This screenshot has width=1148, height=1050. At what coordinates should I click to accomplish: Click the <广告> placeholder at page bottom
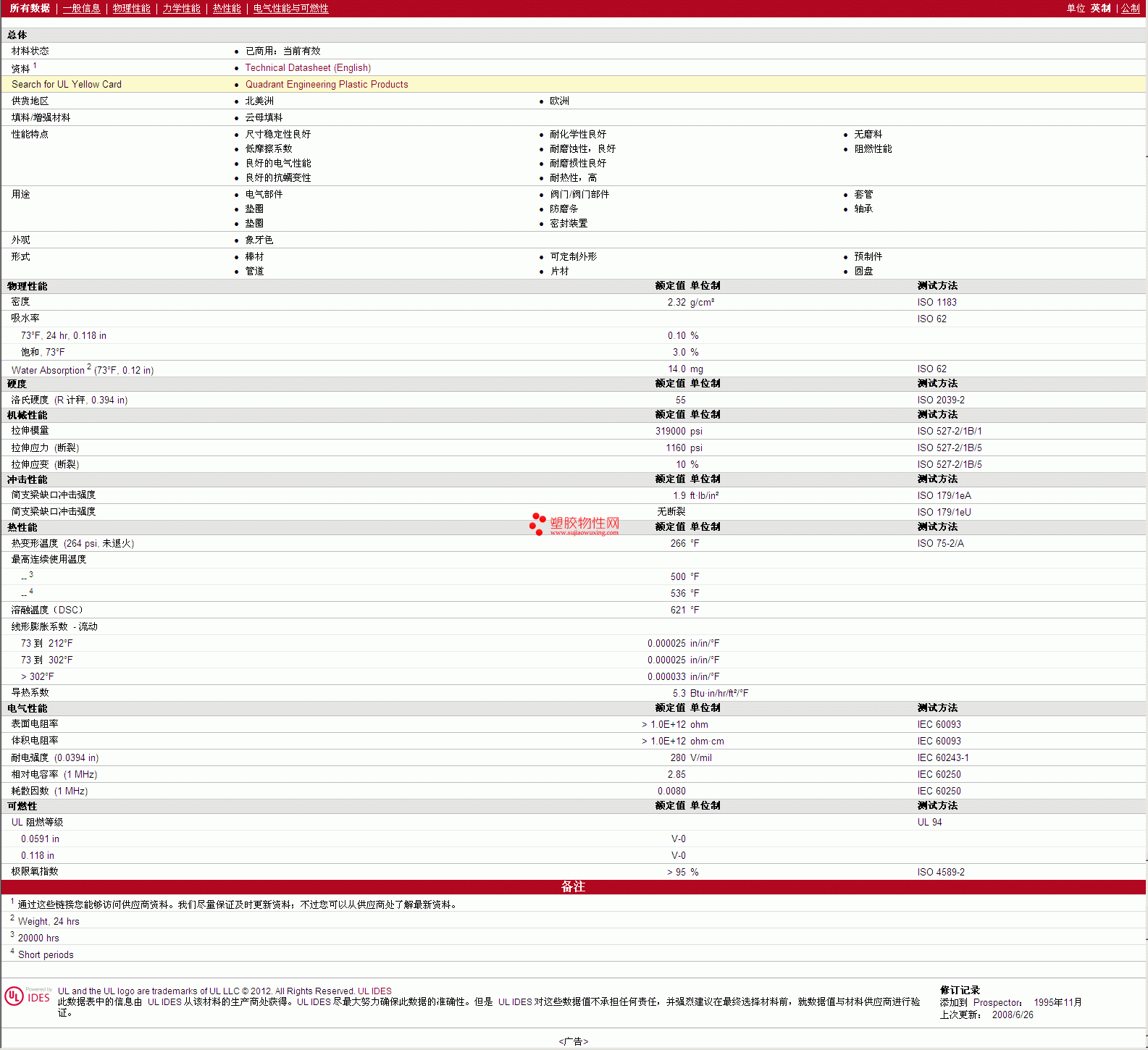tap(573, 1041)
